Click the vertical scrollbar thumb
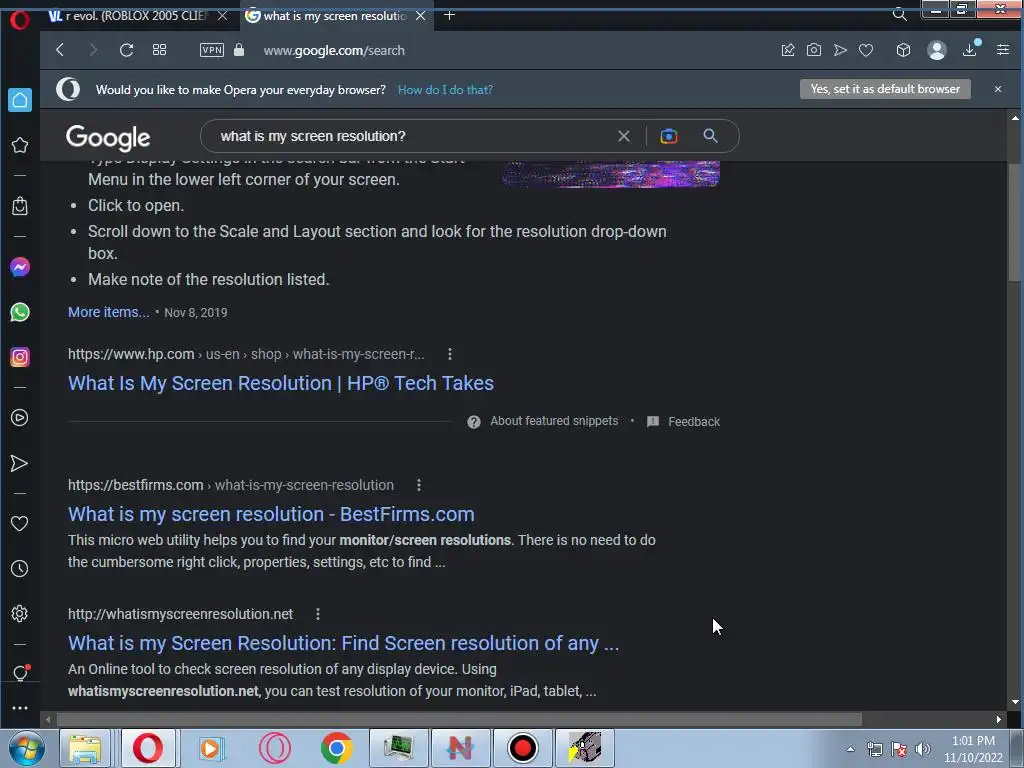 pyautogui.click(x=1015, y=222)
